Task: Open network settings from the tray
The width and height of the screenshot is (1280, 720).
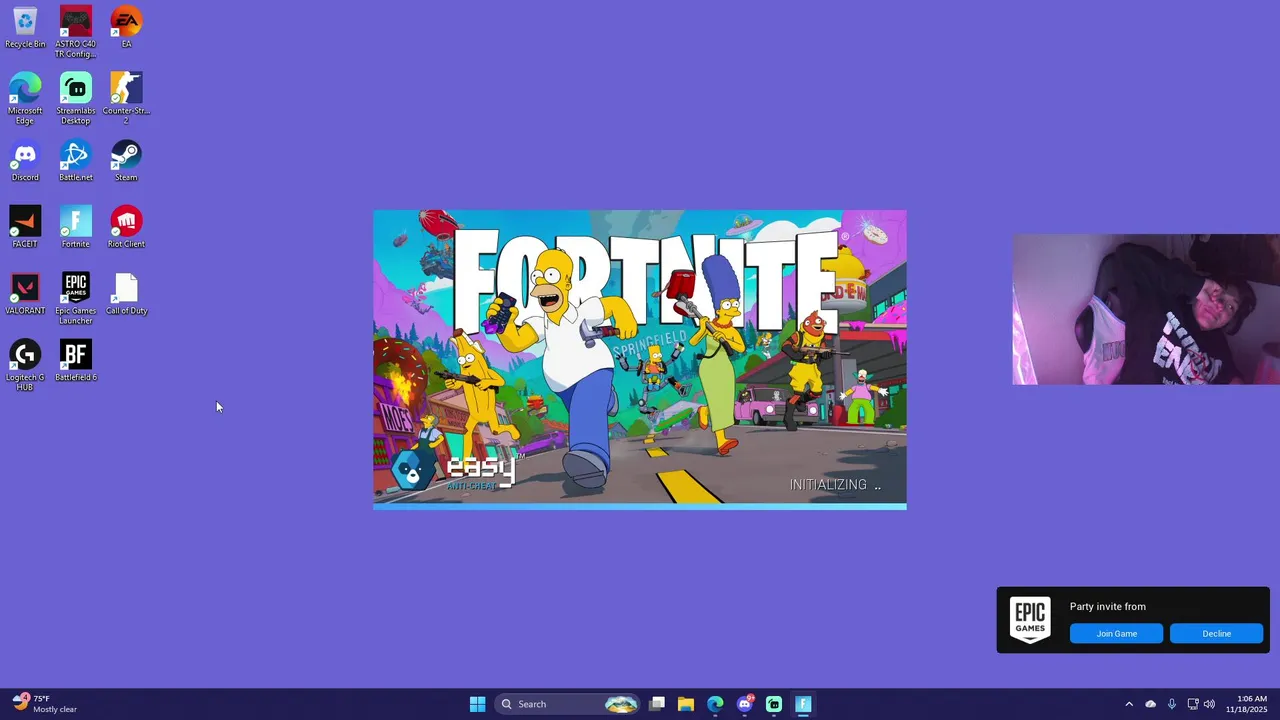Action: point(1192,704)
